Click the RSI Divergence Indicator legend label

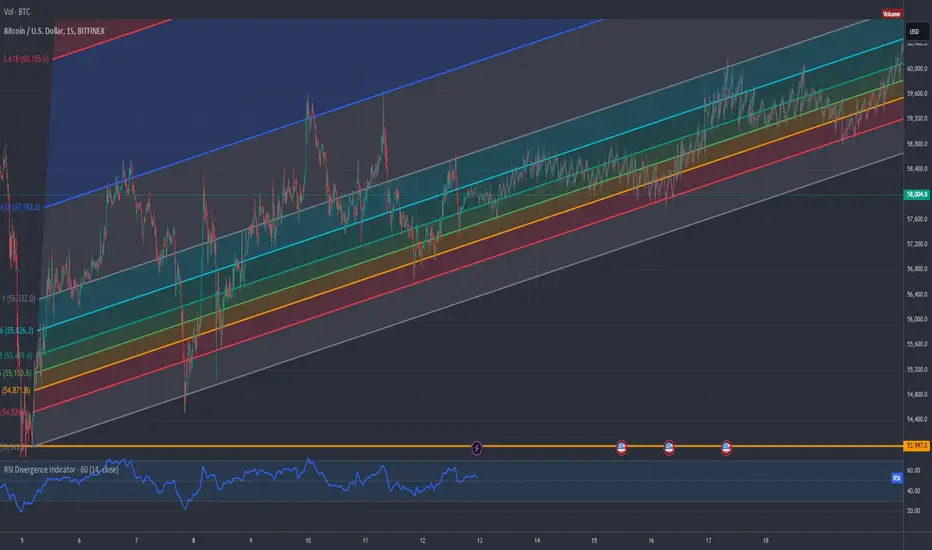[x=61, y=470]
